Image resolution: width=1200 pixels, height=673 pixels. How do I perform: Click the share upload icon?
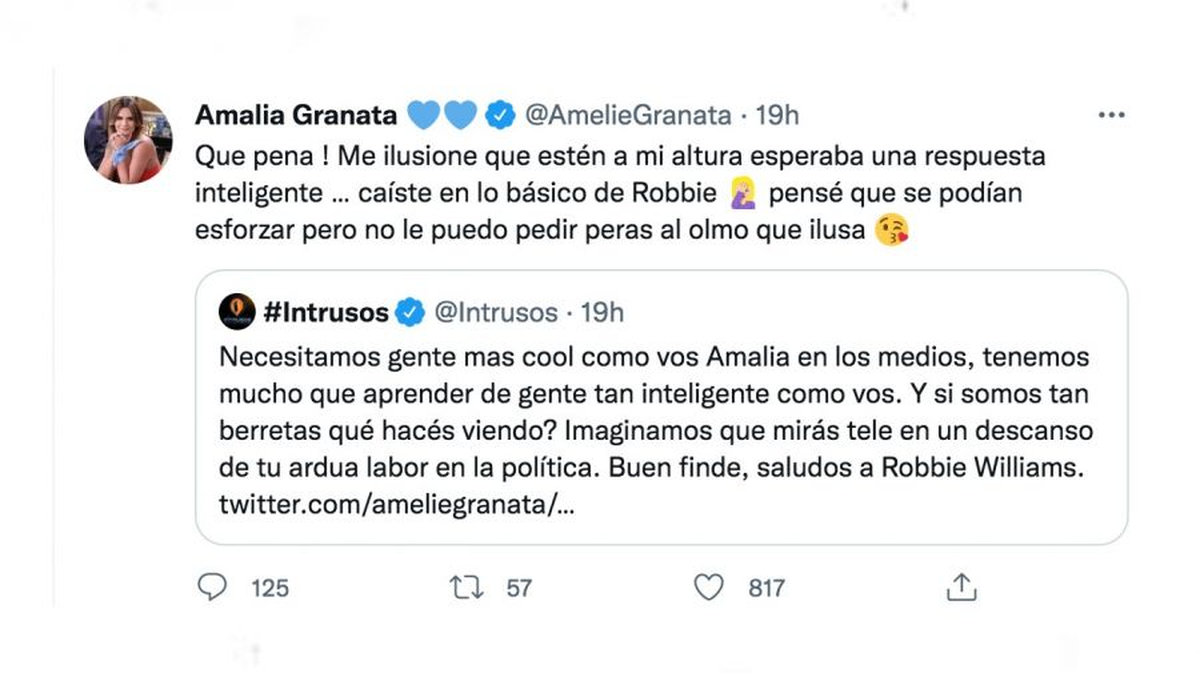tap(960, 587)
